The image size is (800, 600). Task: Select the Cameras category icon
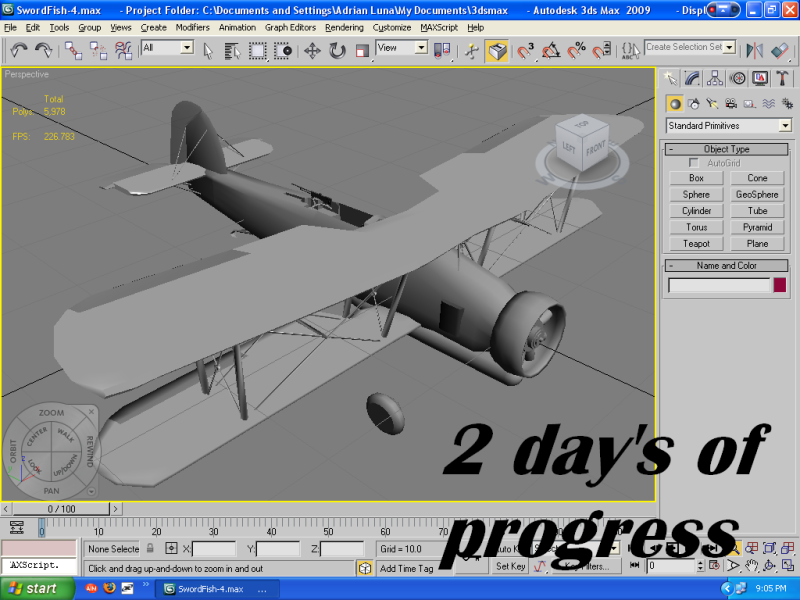click(731, 103)
